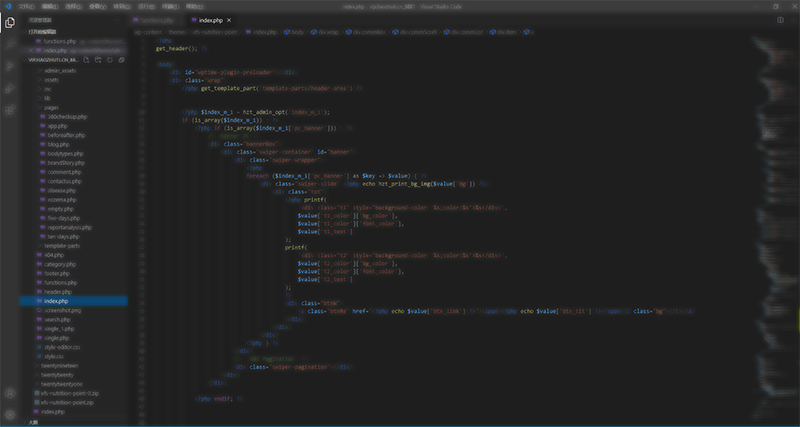Open the explorer panel ellipsis menu
The width and height of the screenshot is (800, 427).
click(x=117, y=20)
